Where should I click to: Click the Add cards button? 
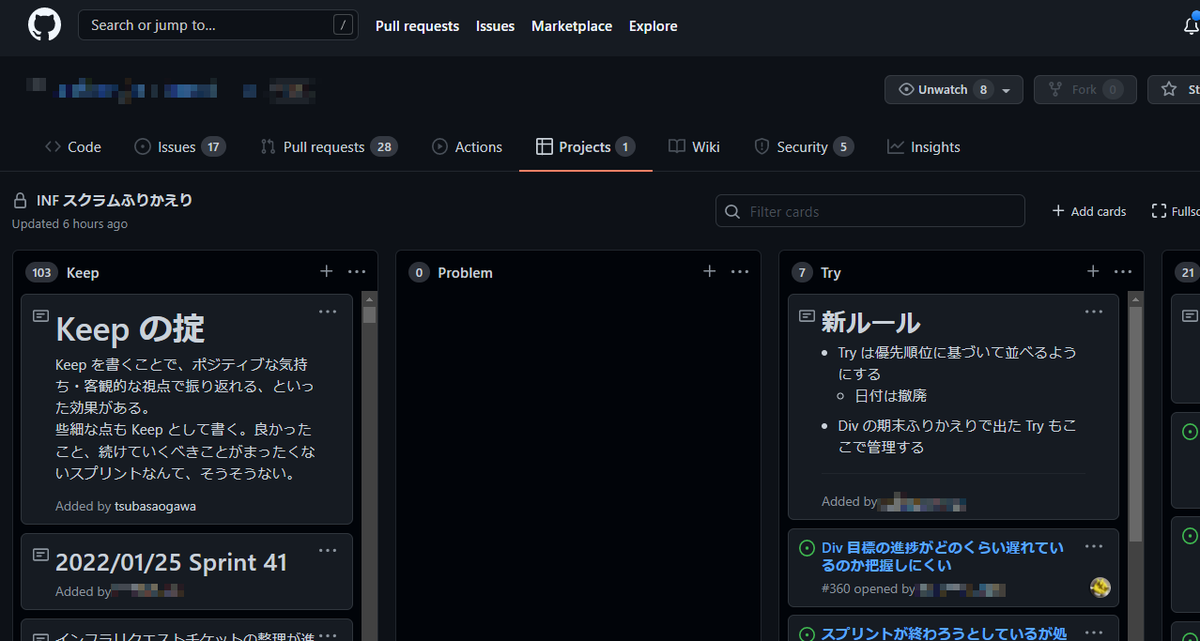(1088, 211)
